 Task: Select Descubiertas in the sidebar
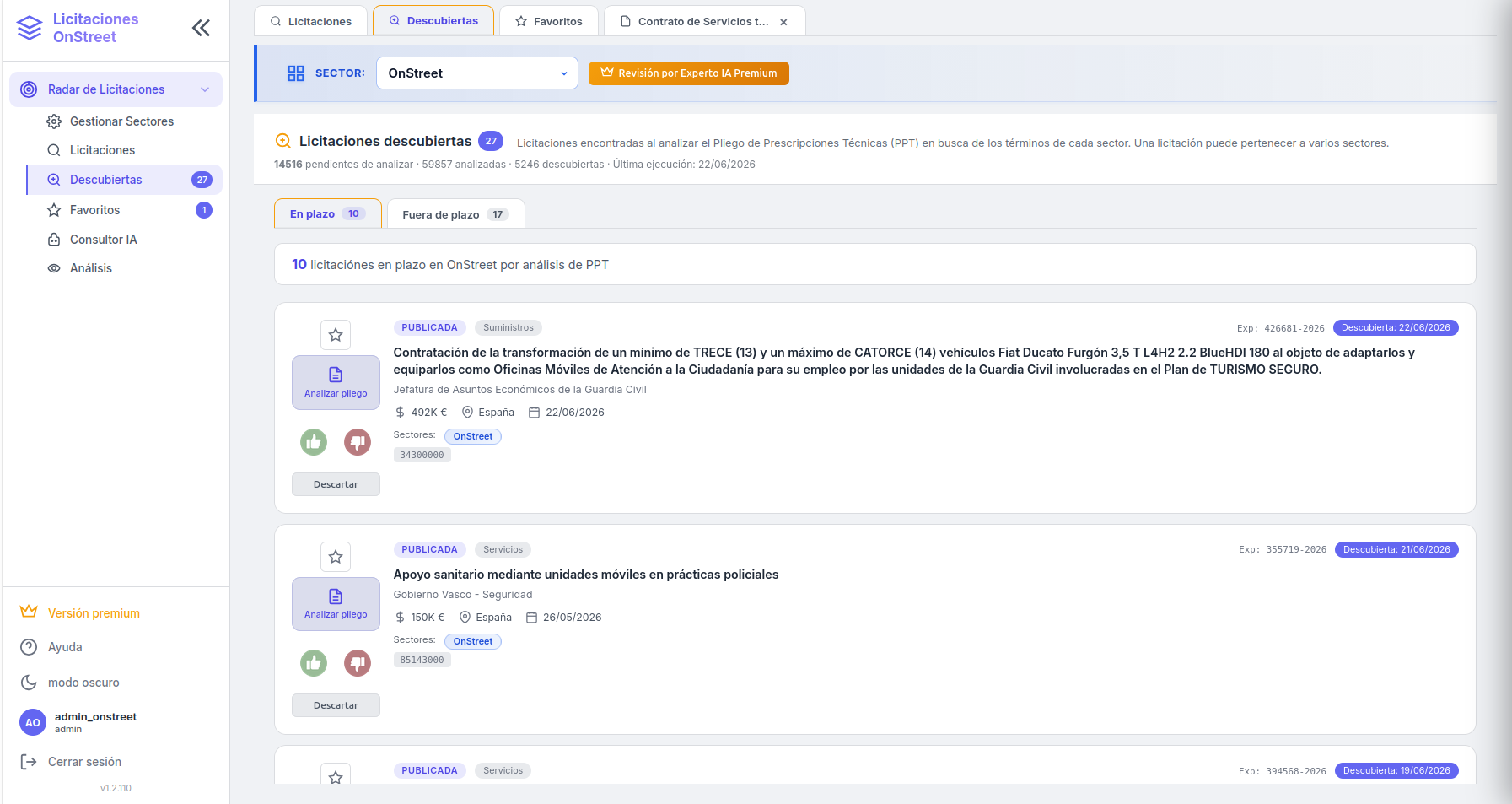(x=125, y=180)
